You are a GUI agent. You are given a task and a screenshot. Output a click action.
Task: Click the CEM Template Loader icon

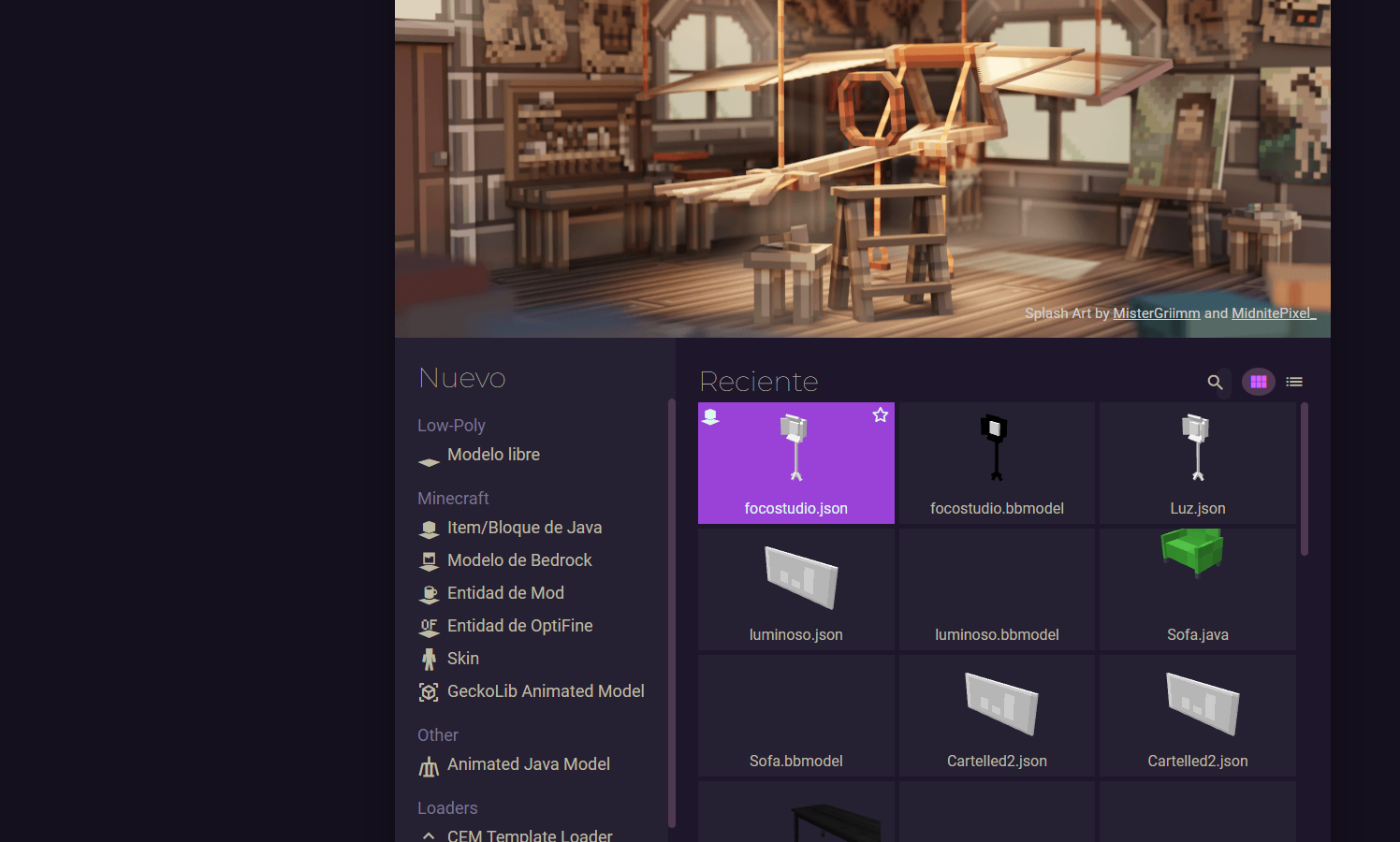(429, 835)
